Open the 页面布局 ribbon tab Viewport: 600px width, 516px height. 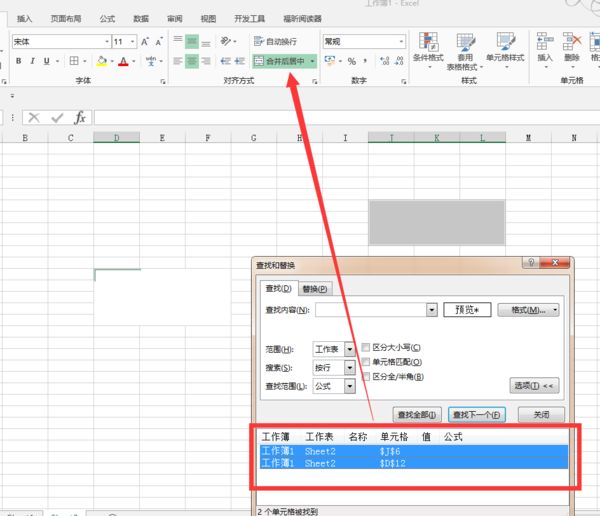[66, 19]
